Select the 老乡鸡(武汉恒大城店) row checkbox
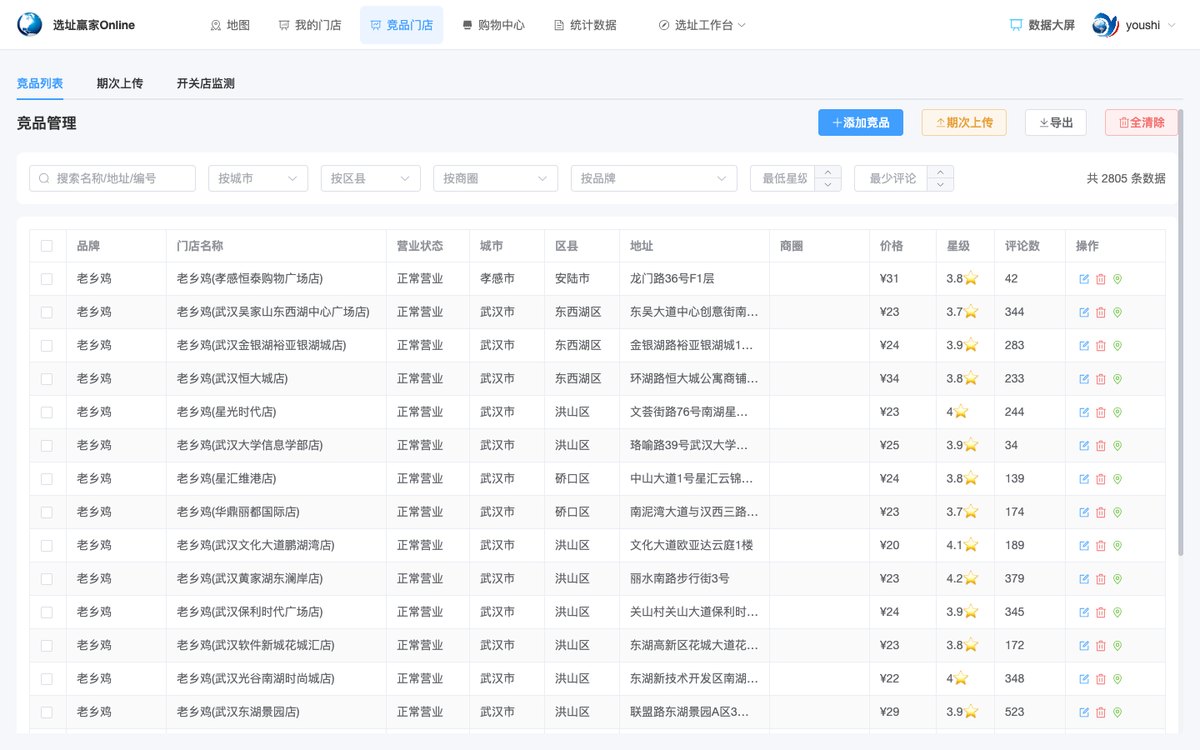1200x750 pixels. tap(47, 379)
